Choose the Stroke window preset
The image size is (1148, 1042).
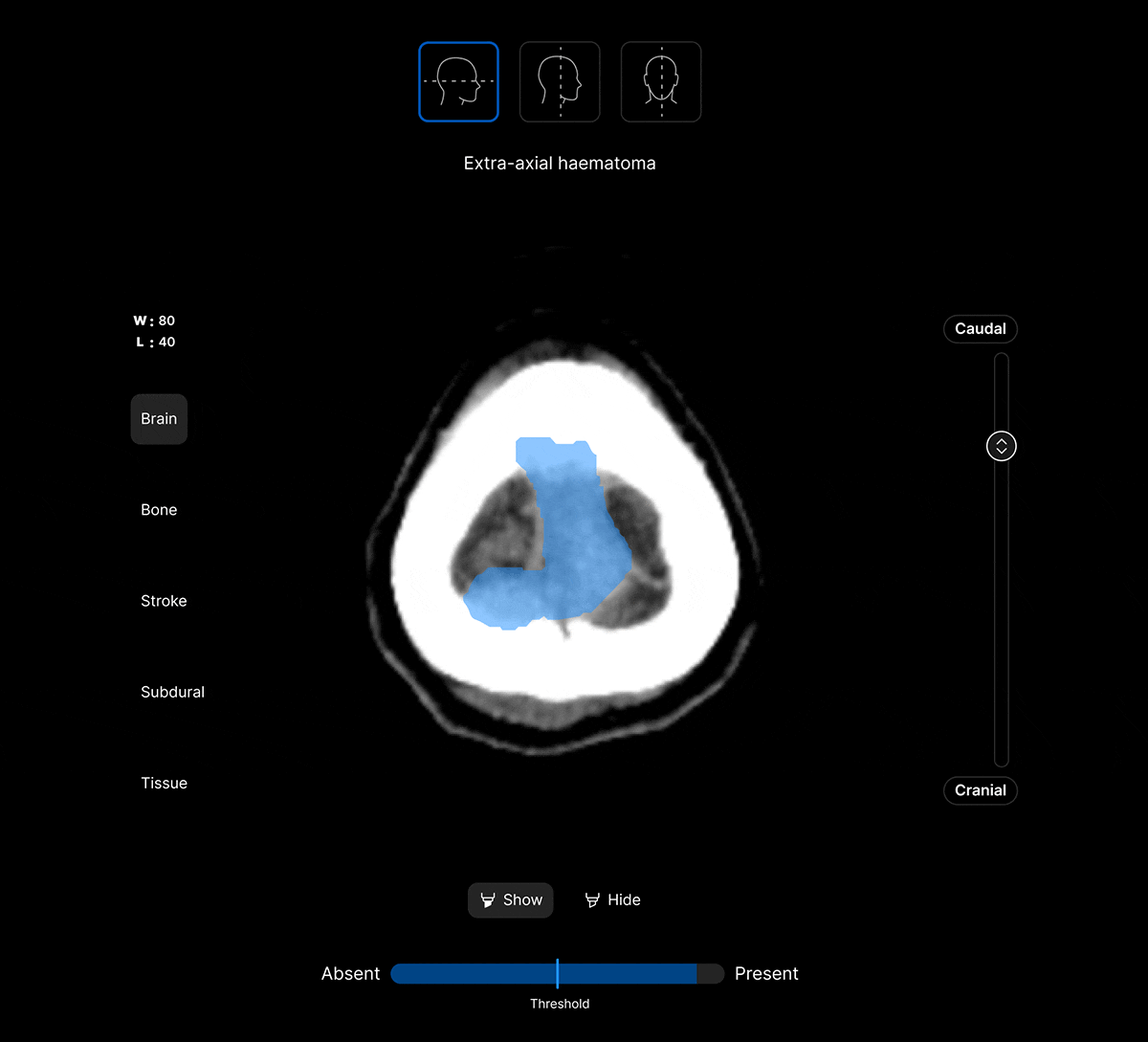click(x=164, y=601)
